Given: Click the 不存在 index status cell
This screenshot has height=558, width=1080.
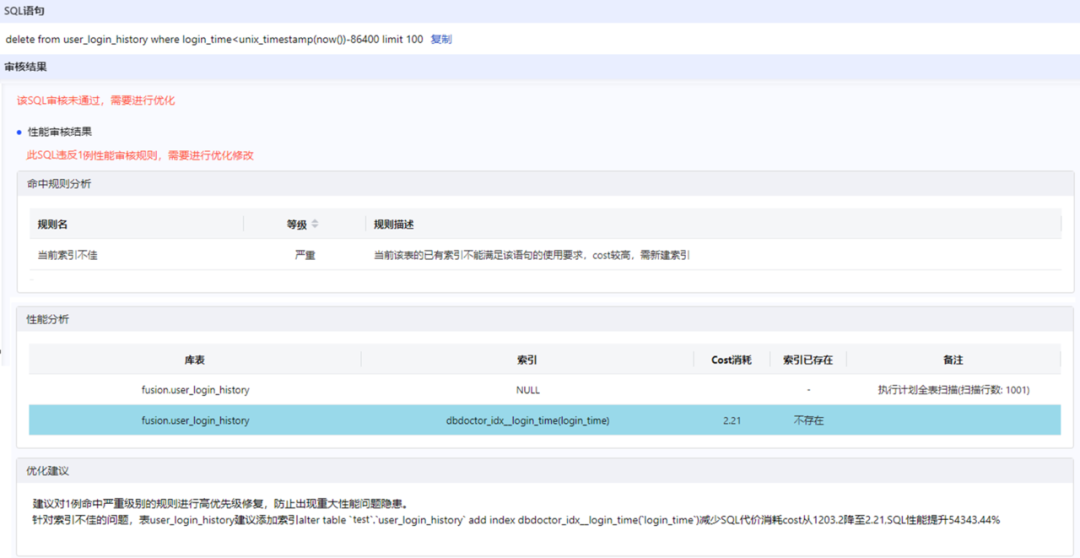Looking at the screenshot, I should (x=808, y=420).
